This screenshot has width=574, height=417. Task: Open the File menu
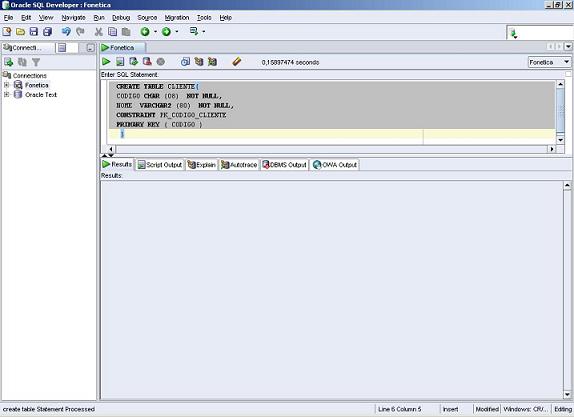[8, 18]
